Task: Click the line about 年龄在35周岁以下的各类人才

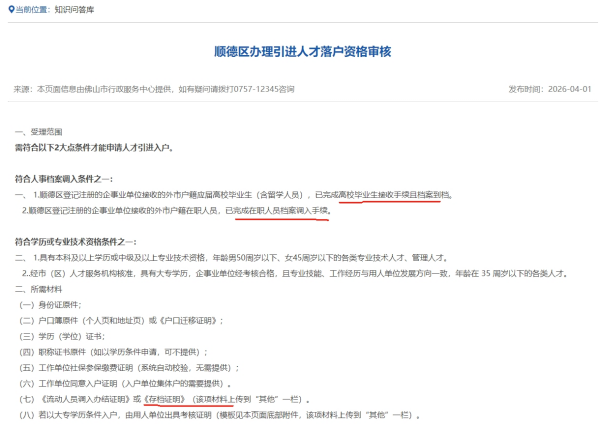Action: click(295, 274)
